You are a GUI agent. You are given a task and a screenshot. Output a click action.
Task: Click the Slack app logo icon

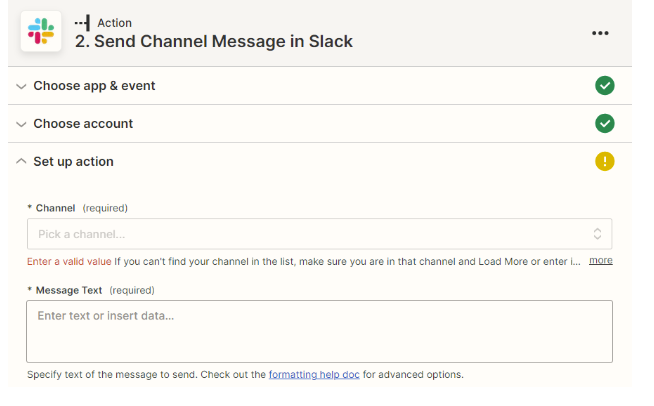tap(41, 31)
